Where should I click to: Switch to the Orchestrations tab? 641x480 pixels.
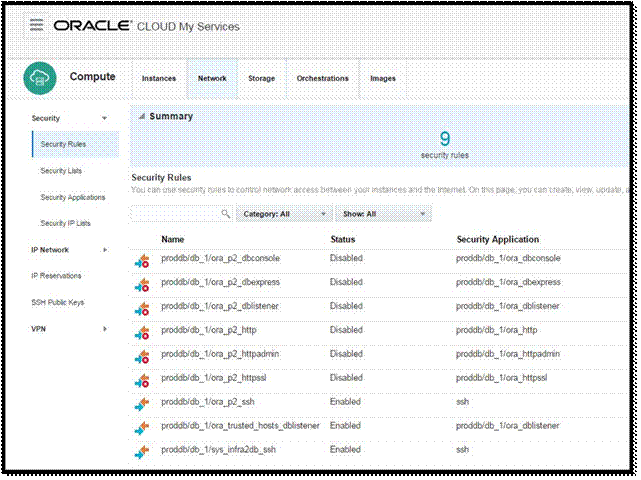tap(322, 78)
